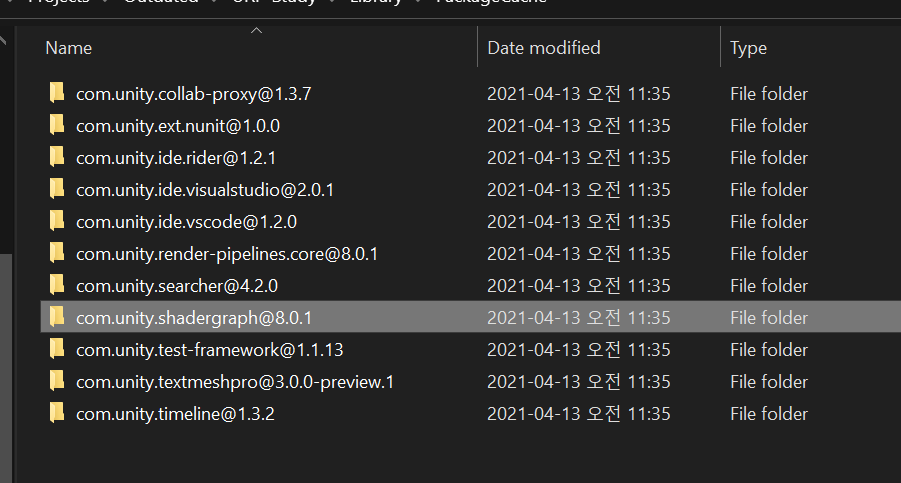Toggle sort direction with Name column arrow

[x=256, y=30]
